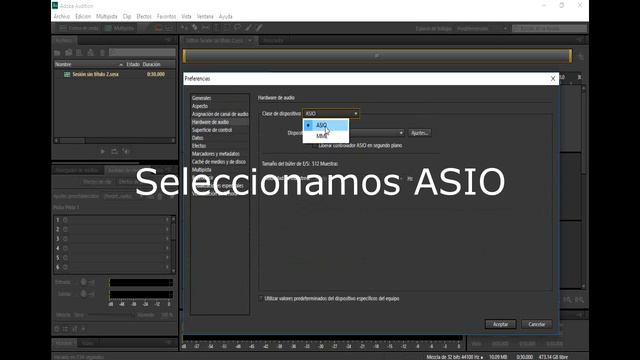Image resolution: width=640 pixels, height=360 pixels.
Task: Switch to the Historial tab
Action: [63, 343]
